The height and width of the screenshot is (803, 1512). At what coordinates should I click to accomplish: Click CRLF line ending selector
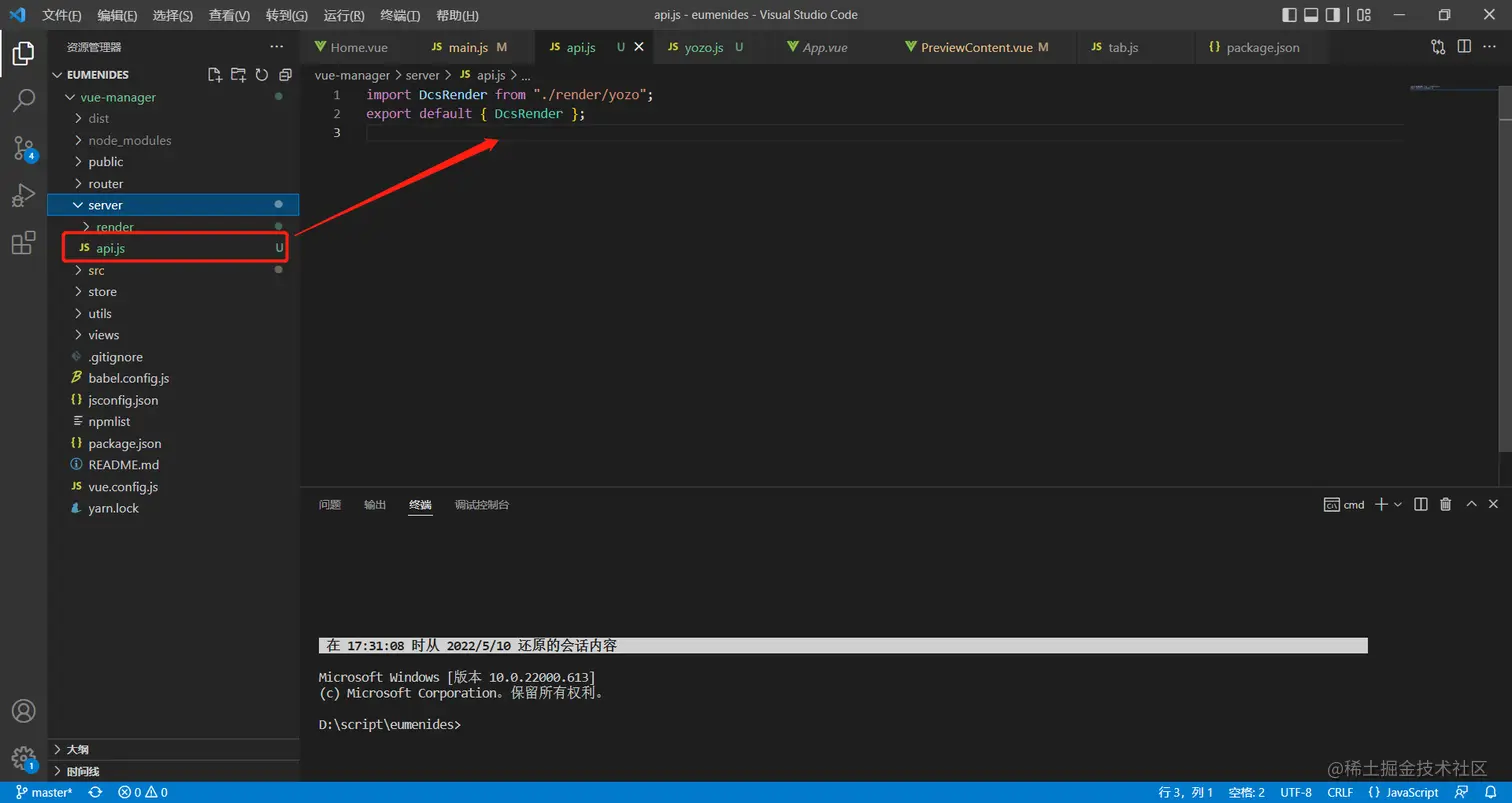(1340, 792)
